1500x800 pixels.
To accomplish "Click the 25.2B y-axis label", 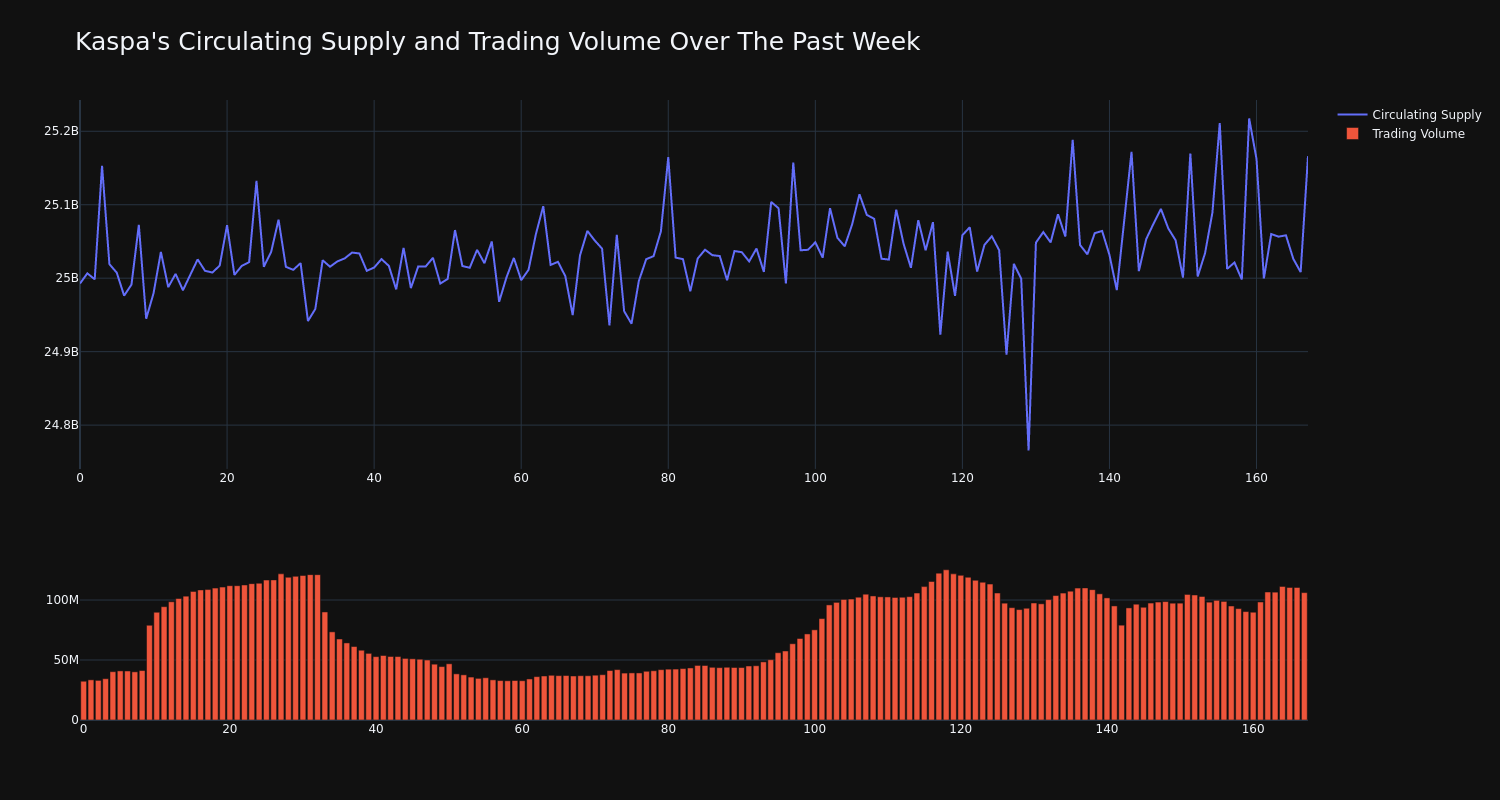I will click(61, 131).
